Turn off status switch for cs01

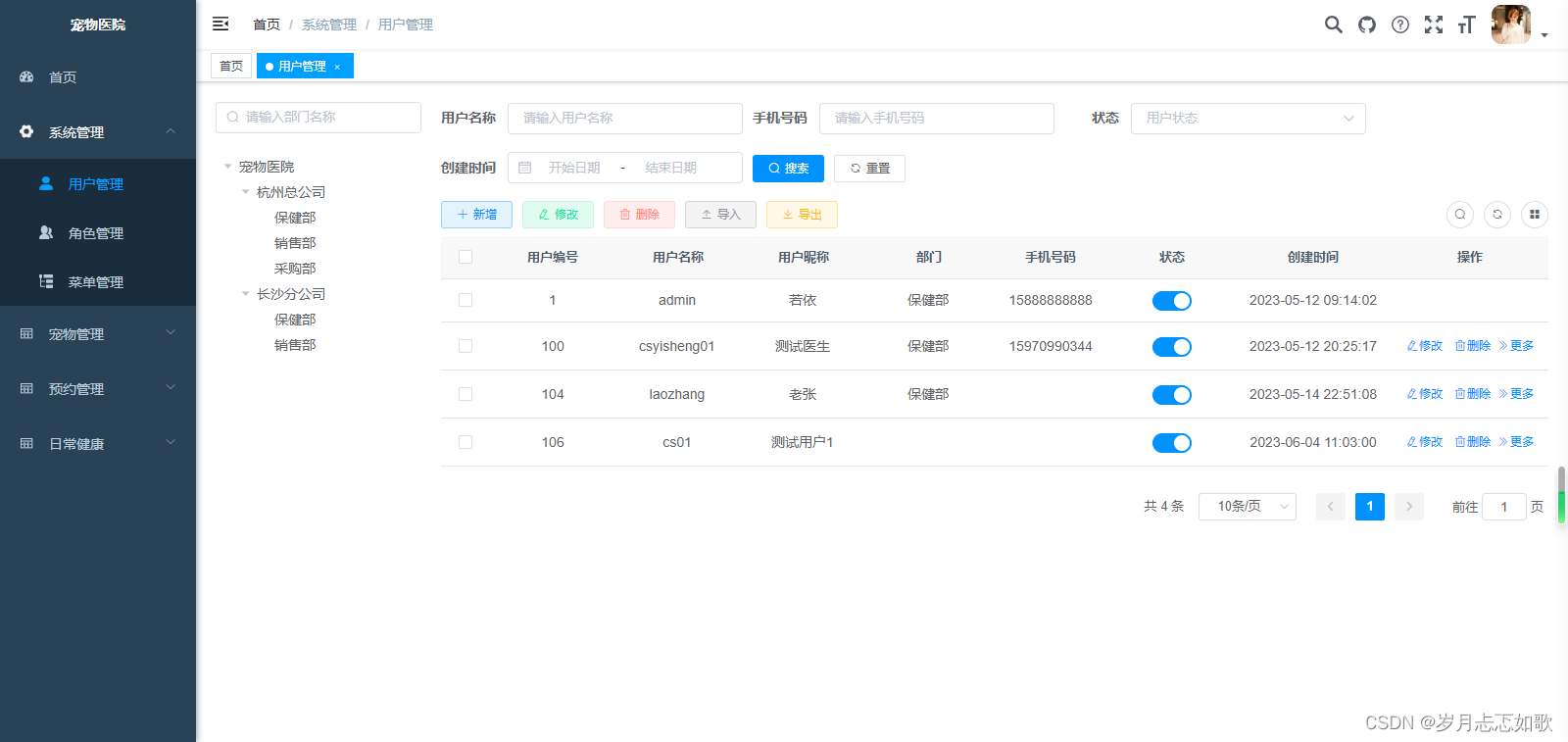tap(1172, 443)
